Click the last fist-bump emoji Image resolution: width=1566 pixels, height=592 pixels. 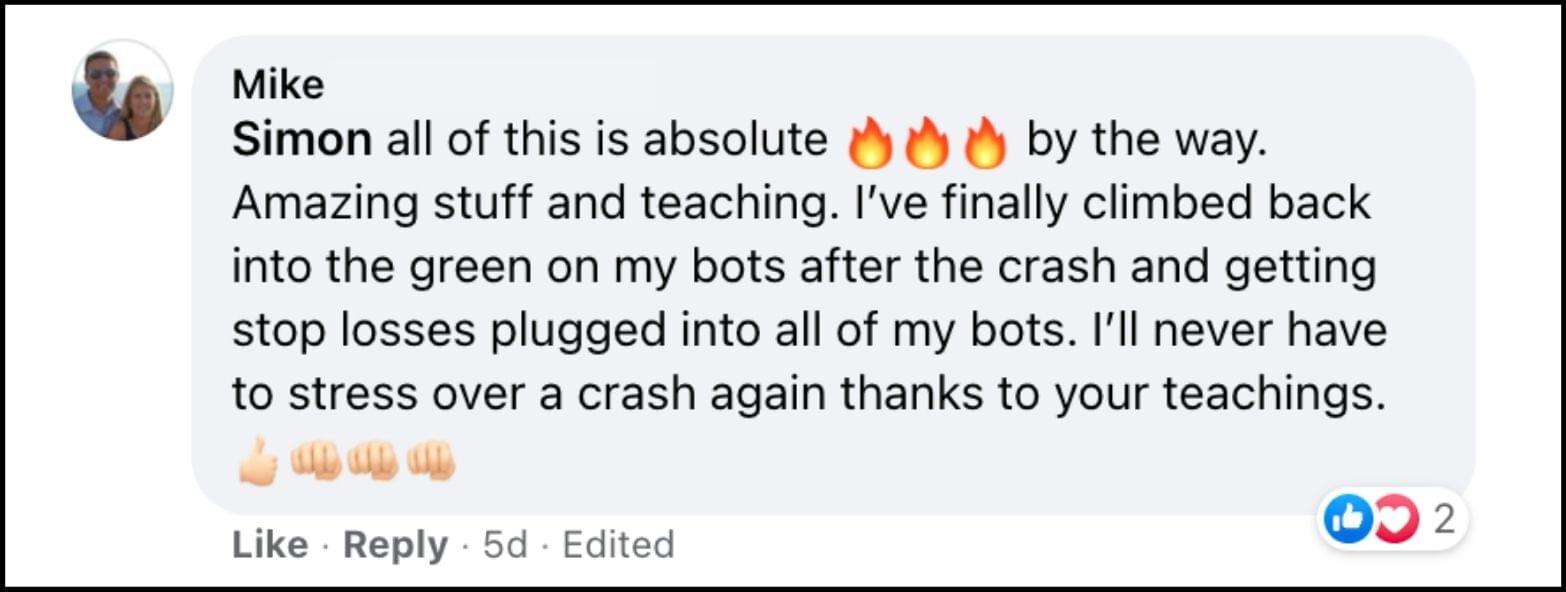click(x=430, y=460)
